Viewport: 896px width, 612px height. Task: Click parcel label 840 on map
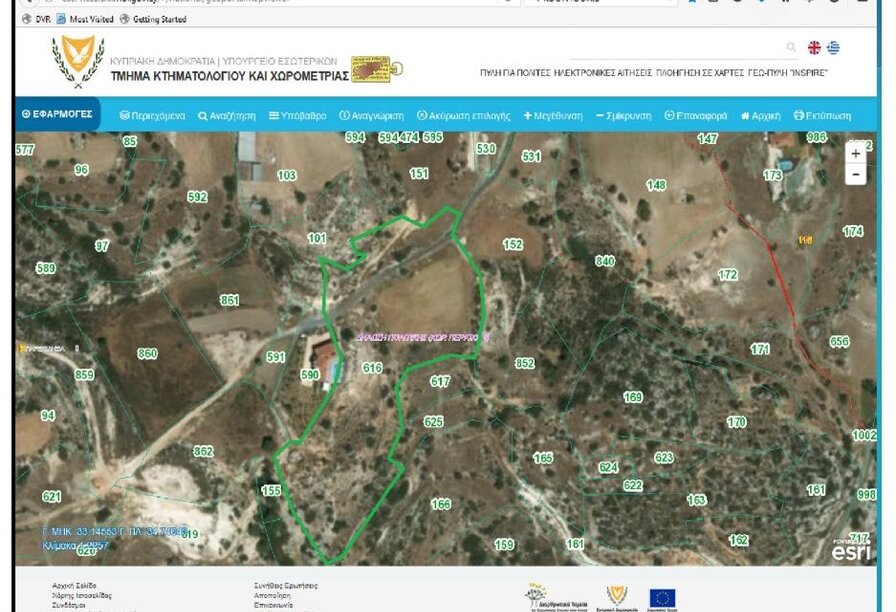(x=605, y=261)
